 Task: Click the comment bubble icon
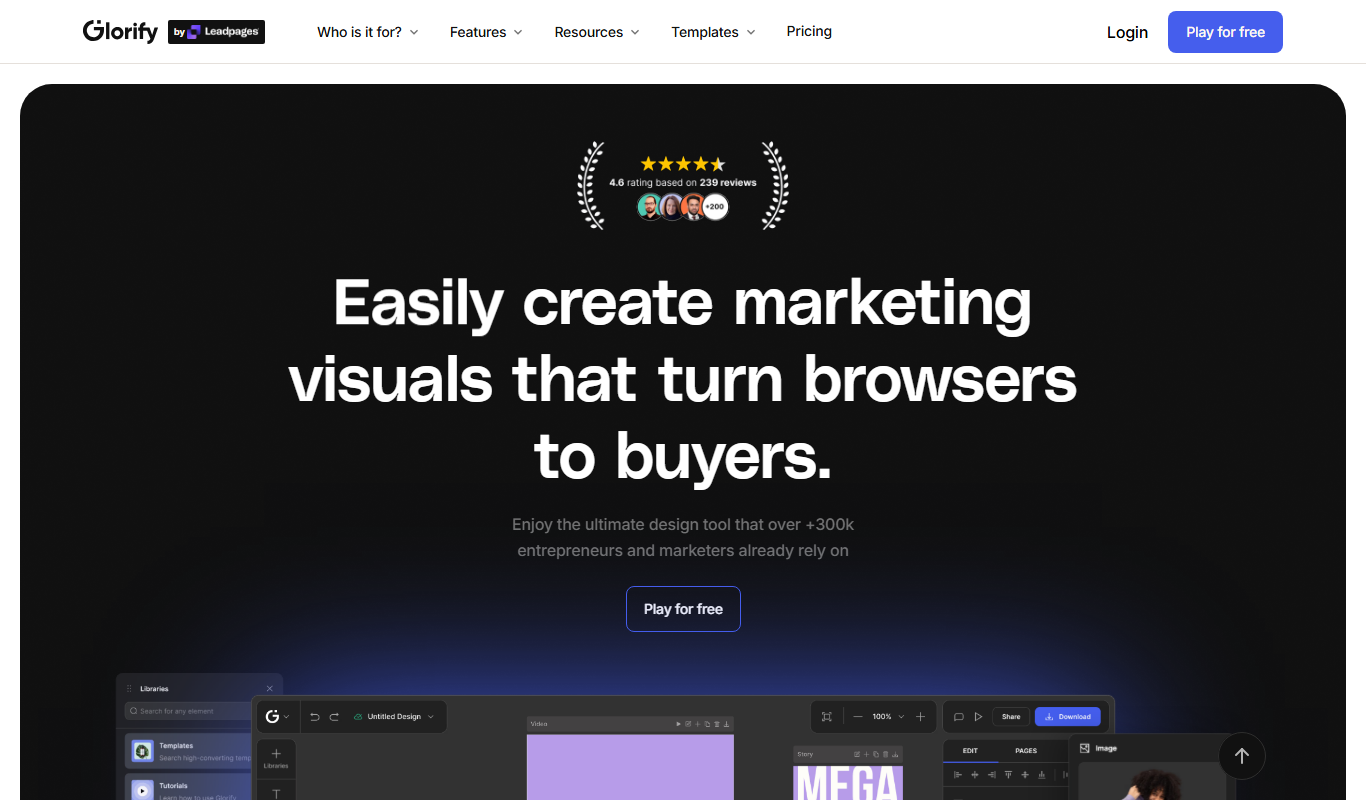tap(958, 717)
